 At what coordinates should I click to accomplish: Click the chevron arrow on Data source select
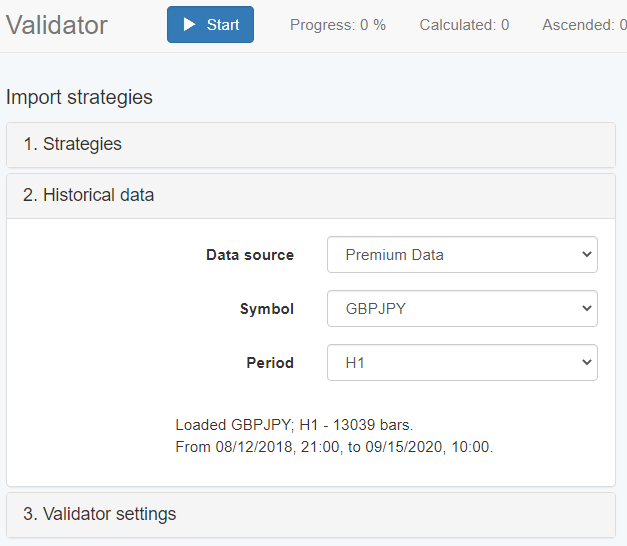coord(586,255)
